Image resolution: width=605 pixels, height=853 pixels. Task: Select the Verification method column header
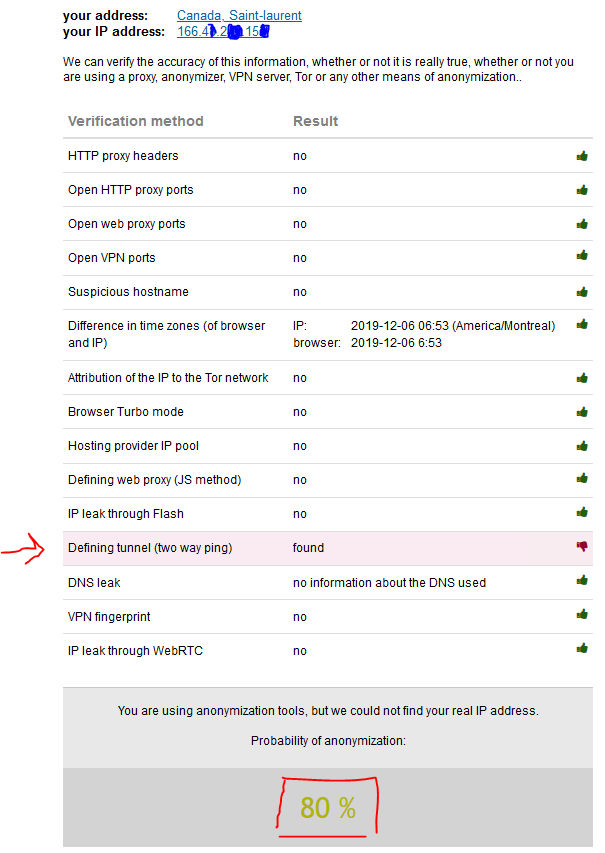coord(135,121)
